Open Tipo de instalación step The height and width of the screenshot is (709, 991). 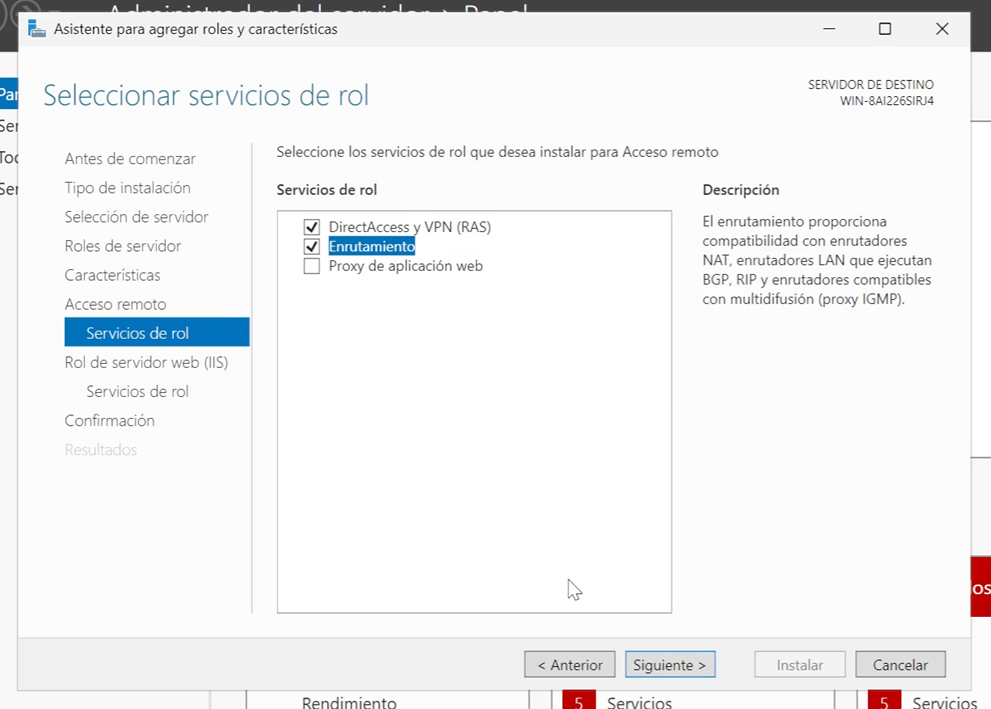point(127,188)
